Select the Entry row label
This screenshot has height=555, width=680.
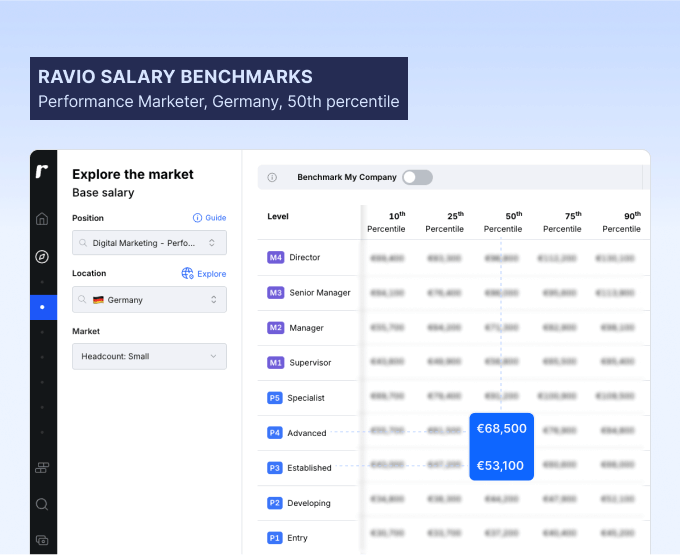[298, 538]
